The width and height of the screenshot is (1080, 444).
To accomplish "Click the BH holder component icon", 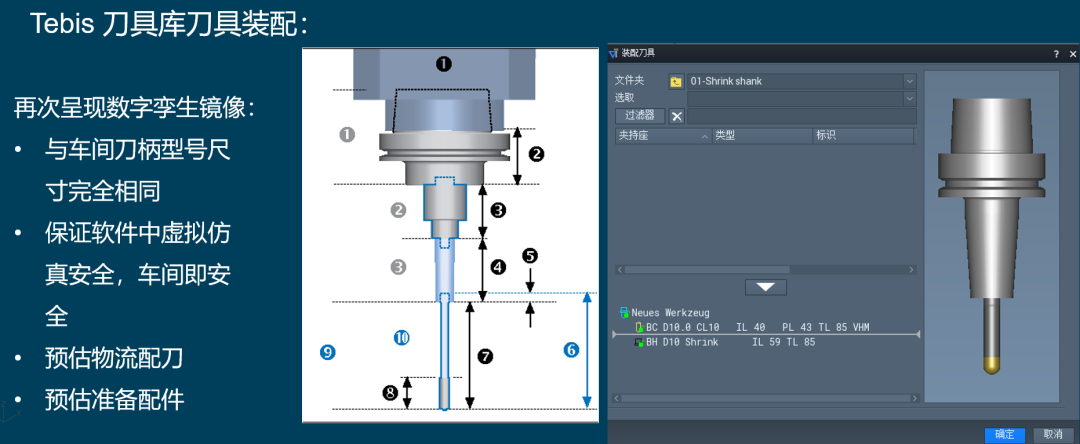I will [639, 341].
